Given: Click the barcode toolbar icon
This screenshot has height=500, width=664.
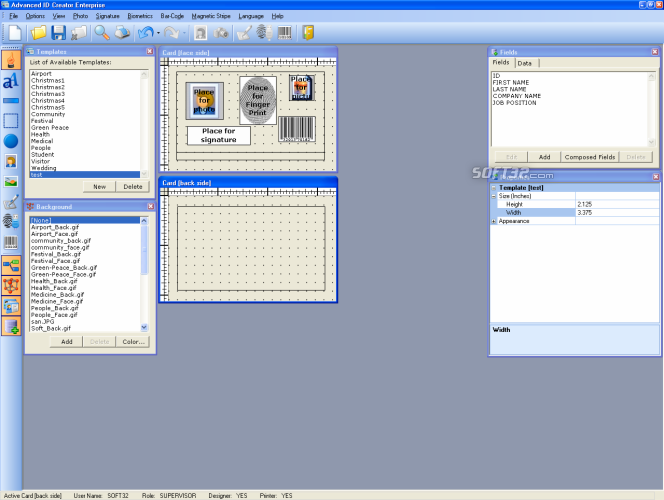Looking at the screenshot, I should (285, 33).
